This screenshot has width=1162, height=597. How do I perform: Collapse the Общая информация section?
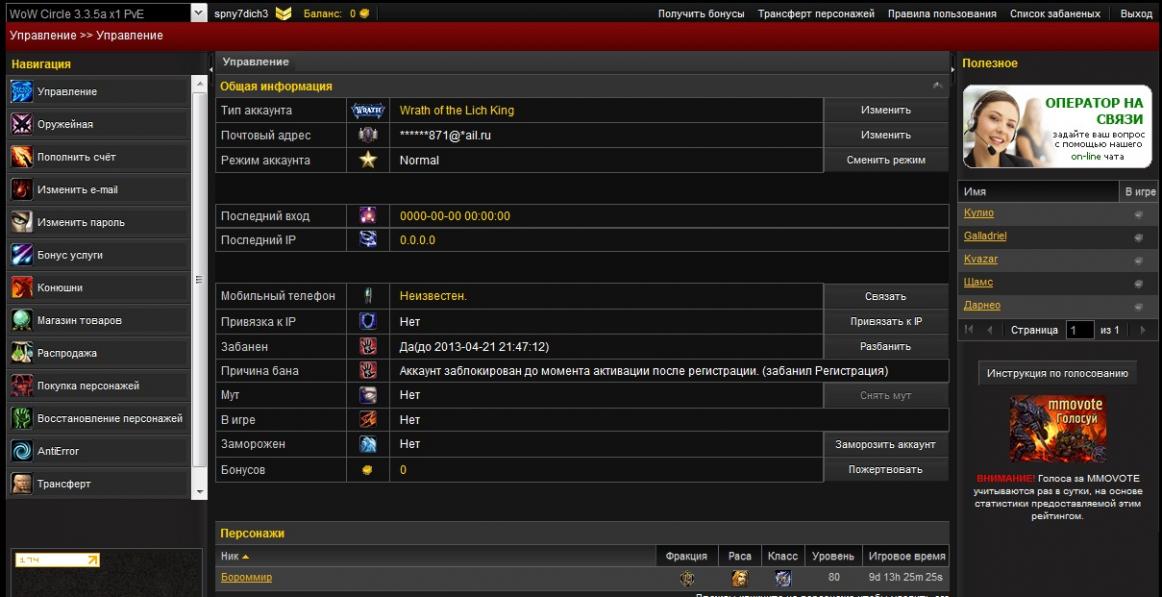937,87
